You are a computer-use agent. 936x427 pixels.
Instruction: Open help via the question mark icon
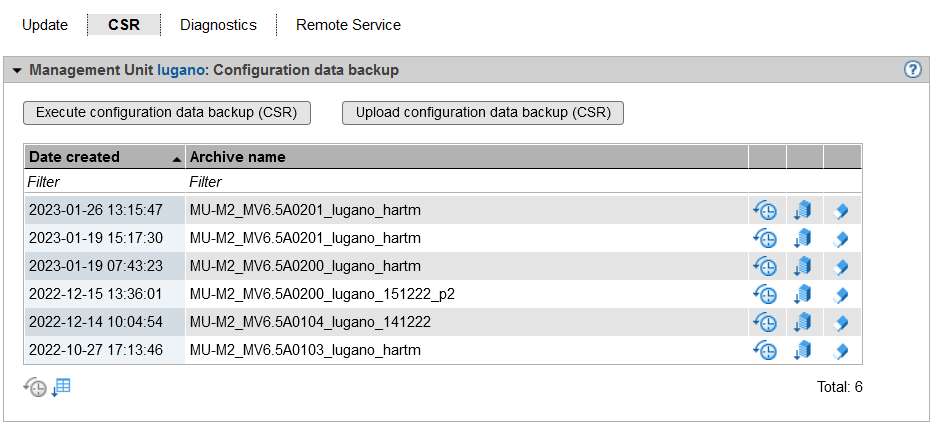click(912, 70)
